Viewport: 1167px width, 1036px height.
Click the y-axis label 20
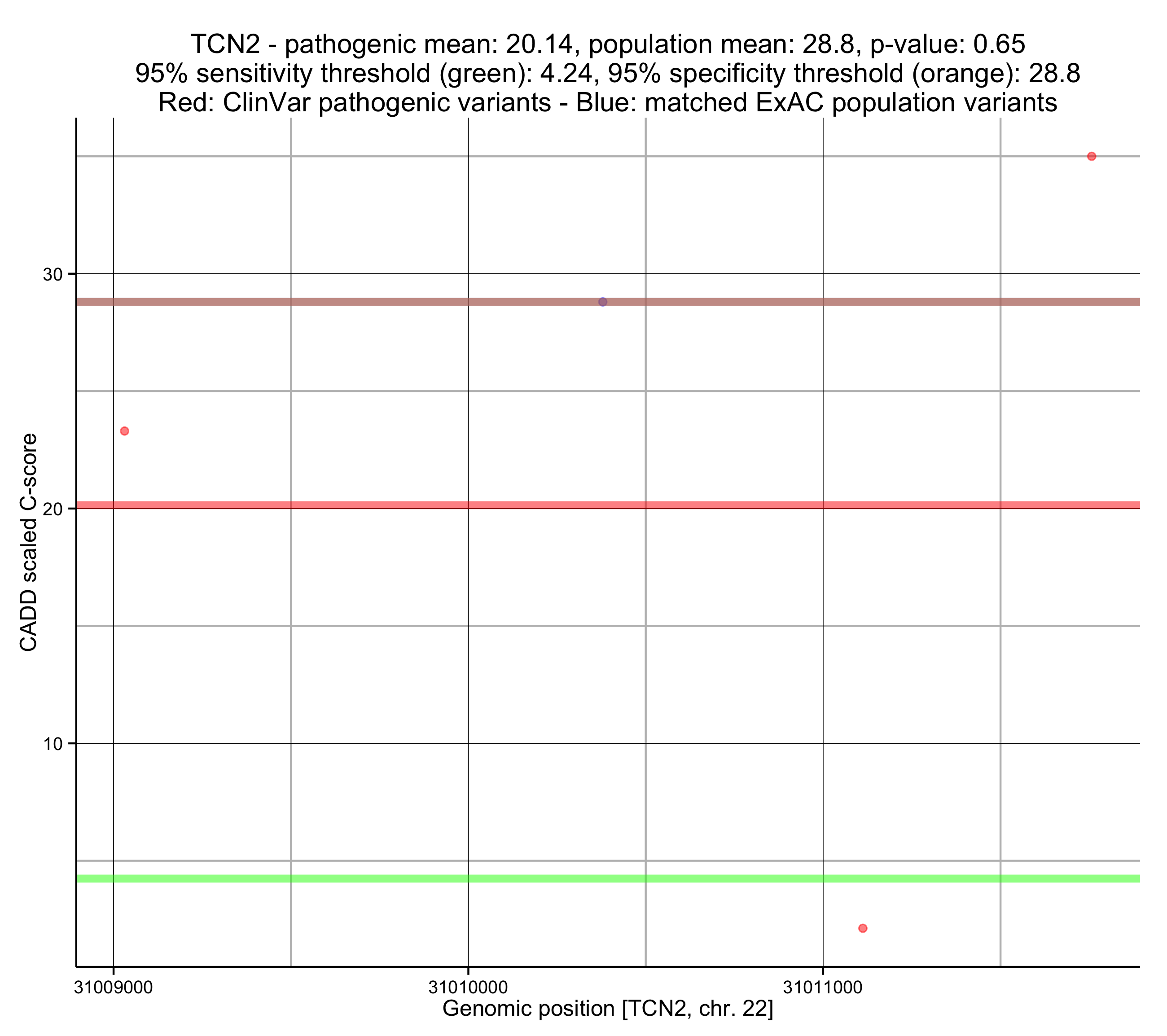coord(53,509)
